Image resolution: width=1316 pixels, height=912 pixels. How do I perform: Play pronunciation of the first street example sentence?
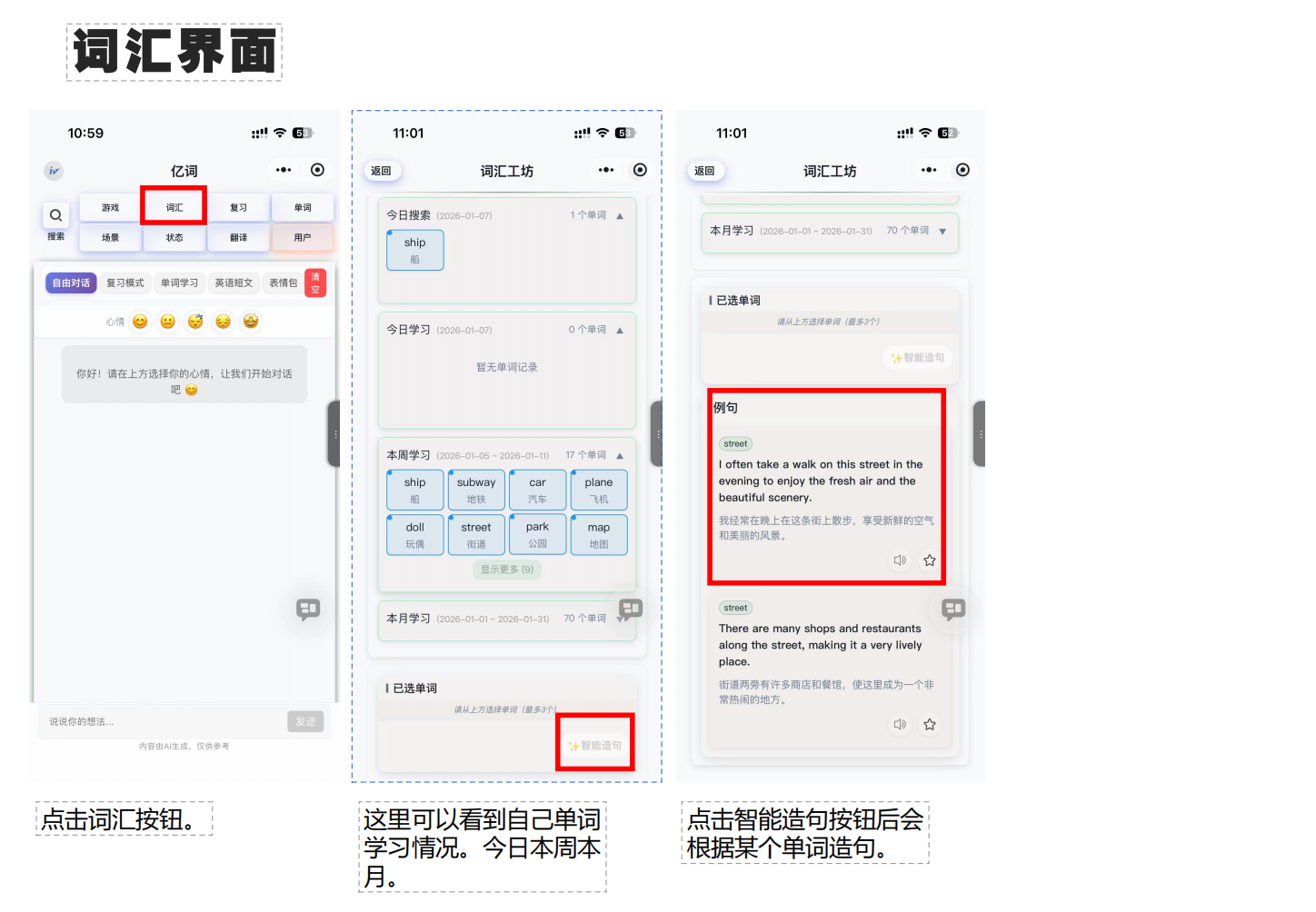click(900, 560)
